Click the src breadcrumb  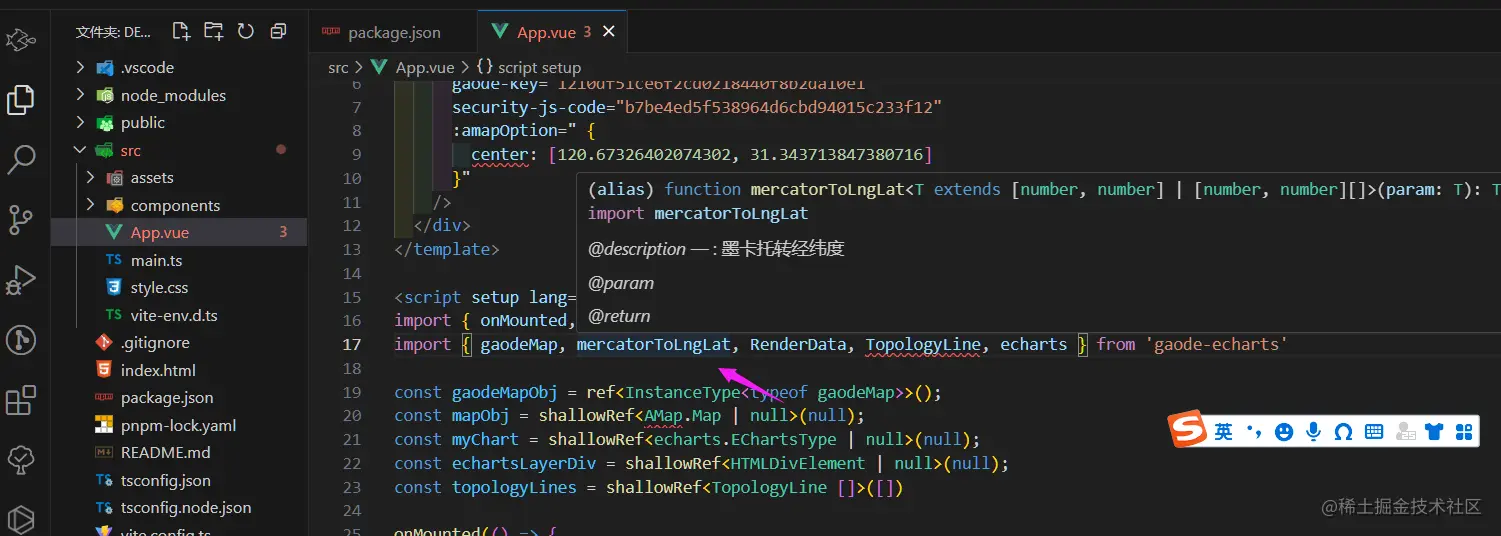(338, 67)
